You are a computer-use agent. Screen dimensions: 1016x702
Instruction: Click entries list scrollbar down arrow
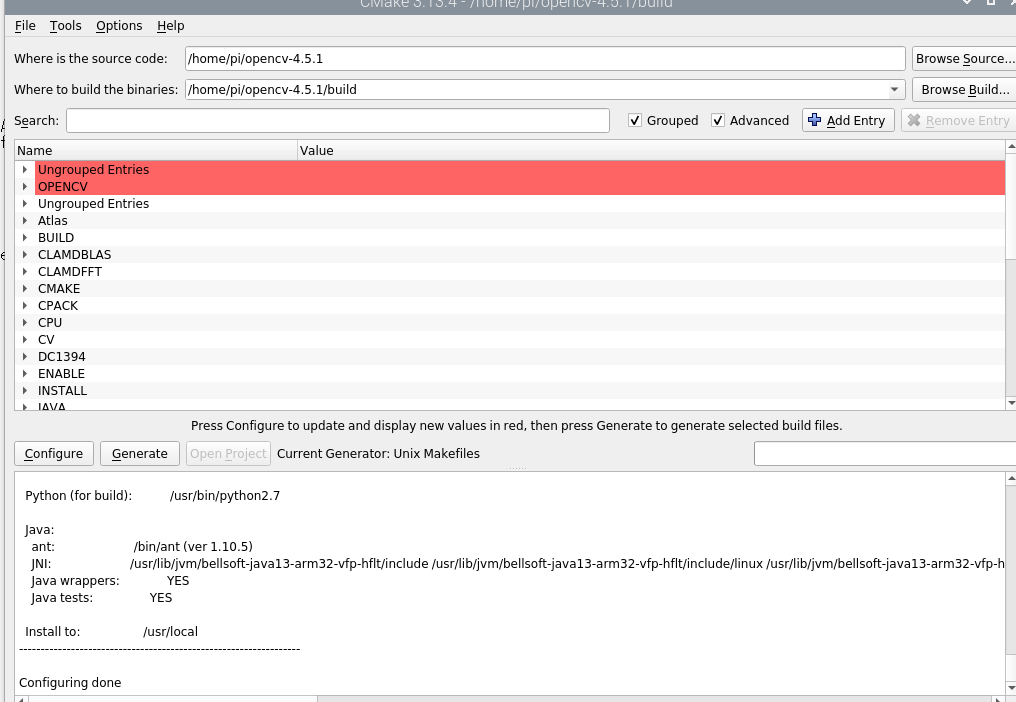click(1011, 403)
